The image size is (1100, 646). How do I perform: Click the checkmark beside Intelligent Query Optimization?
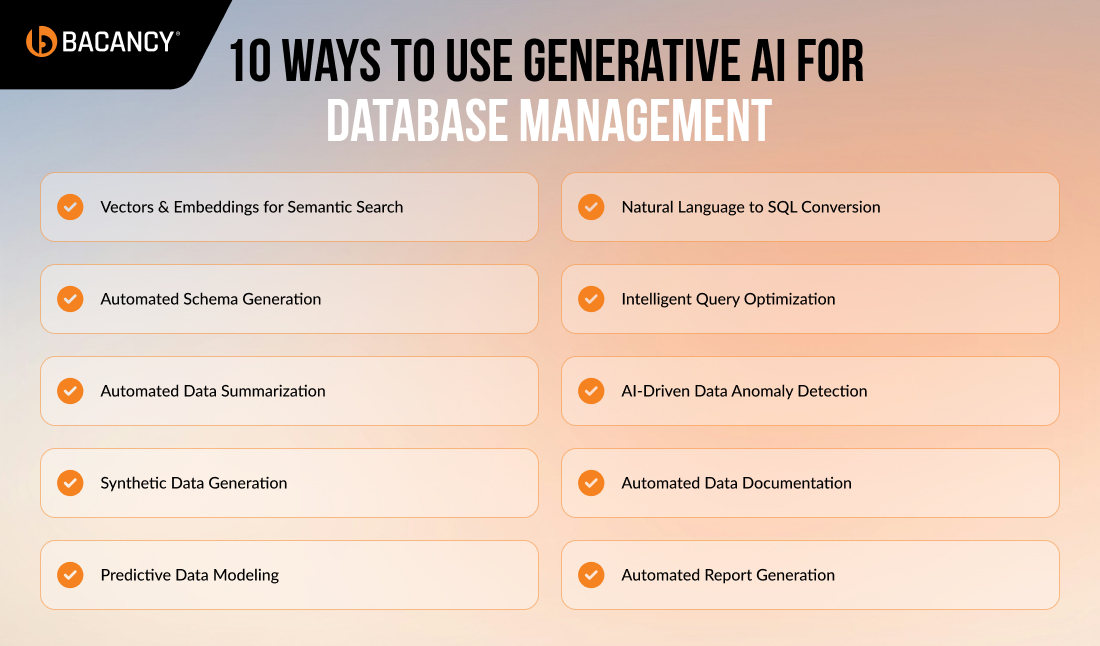tap(591, 299)
